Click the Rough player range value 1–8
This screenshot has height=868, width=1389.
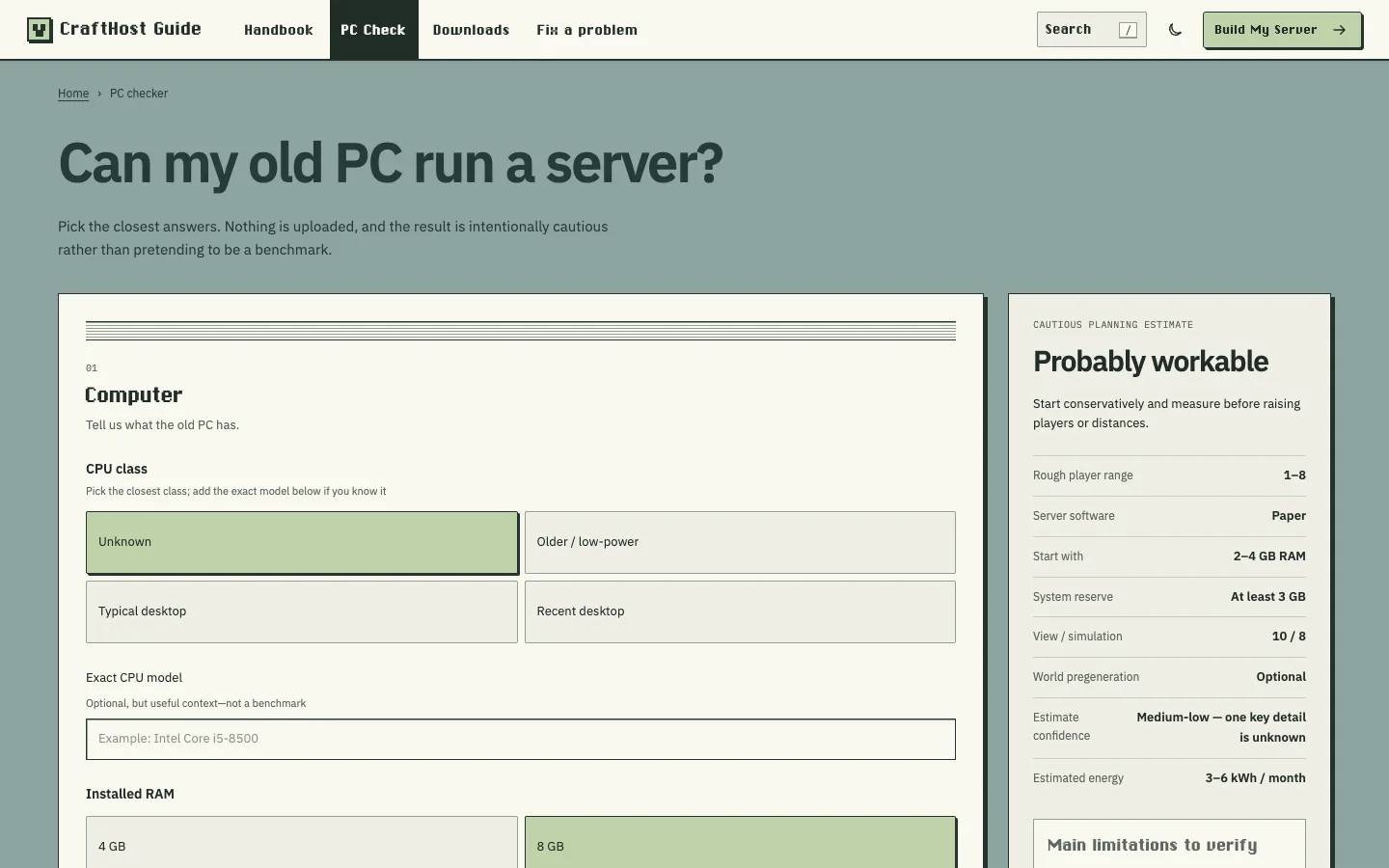point(1294,475)
